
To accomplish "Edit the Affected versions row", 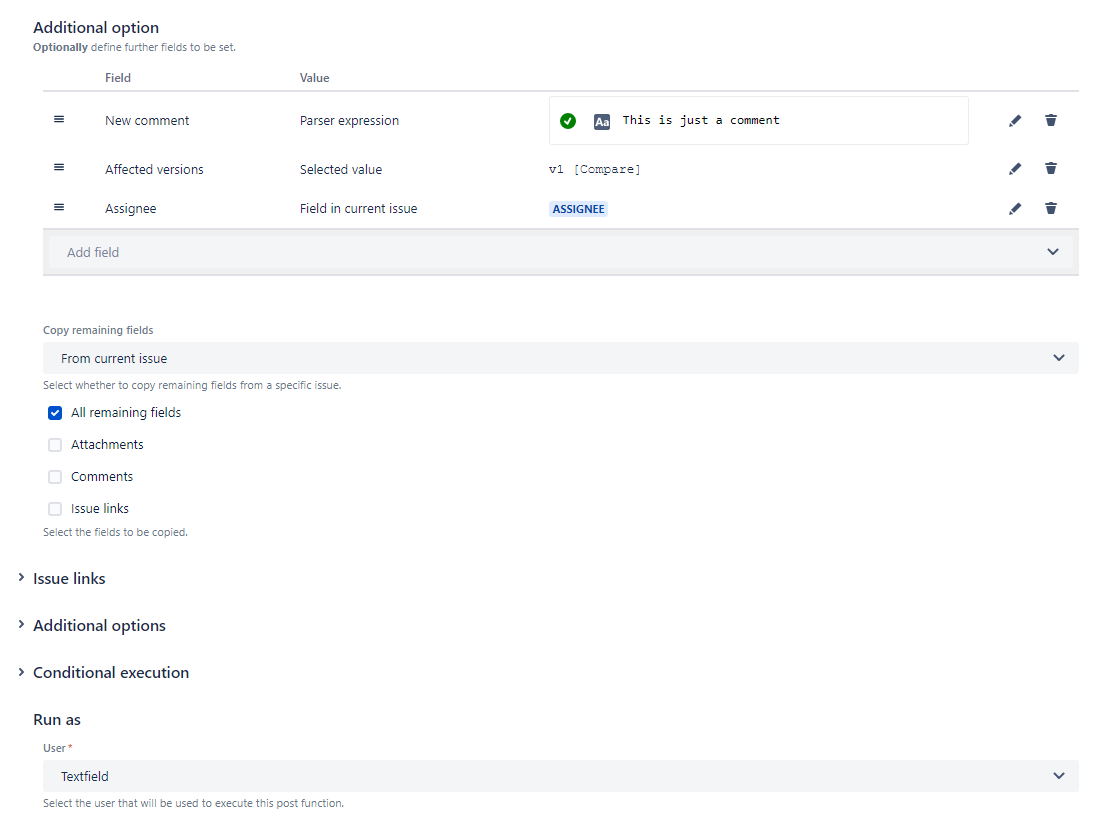I will click(1014, 168).
